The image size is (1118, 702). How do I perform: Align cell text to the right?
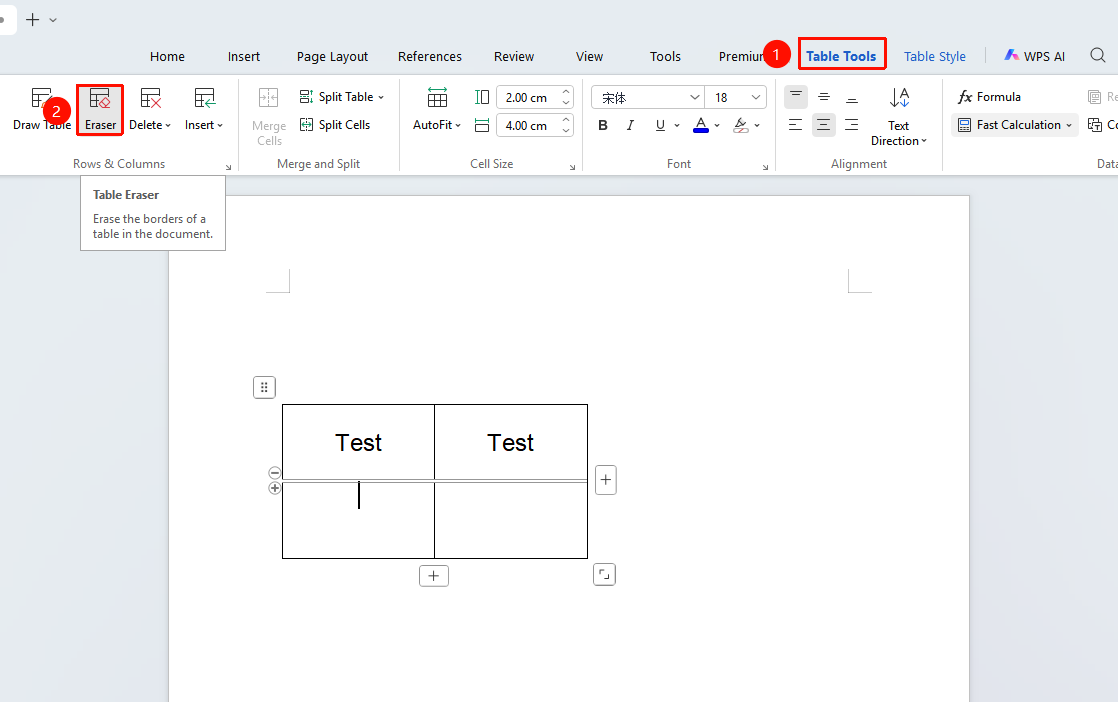[851, 125]
